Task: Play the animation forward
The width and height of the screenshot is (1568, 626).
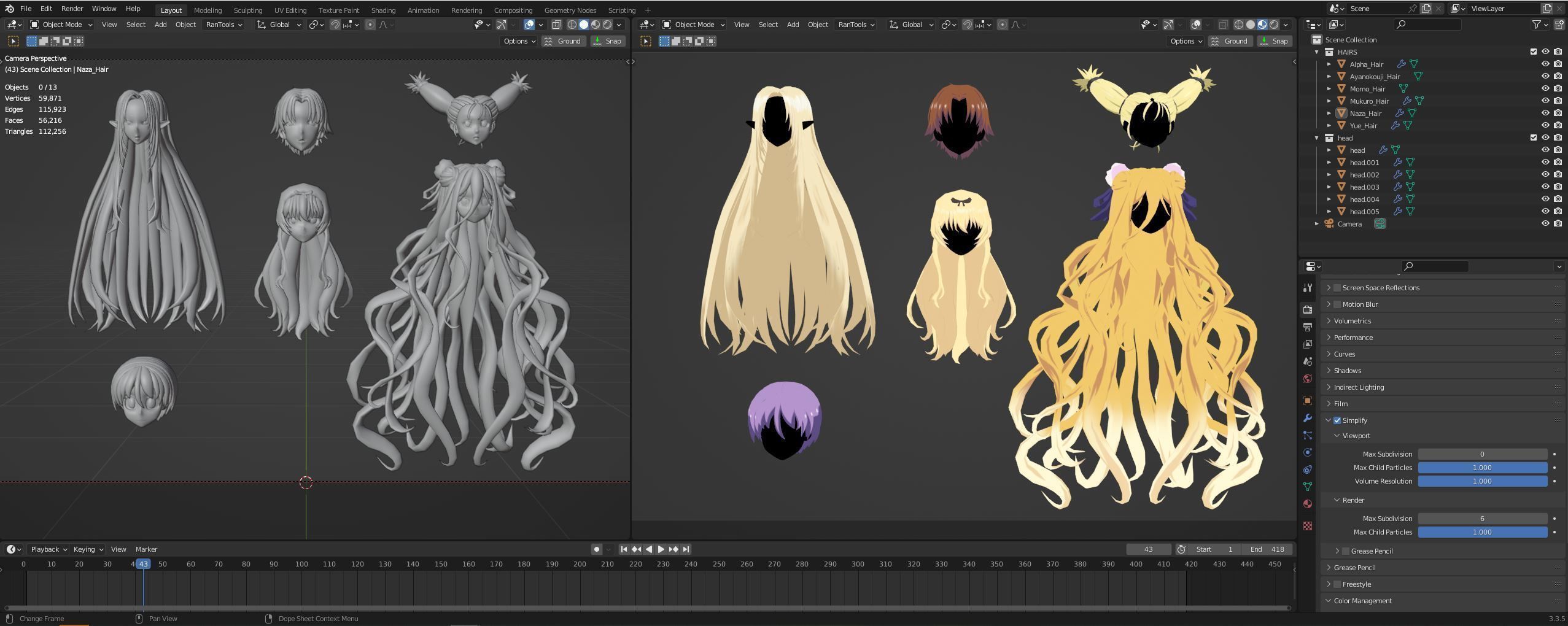Action: tap(661, 549)
